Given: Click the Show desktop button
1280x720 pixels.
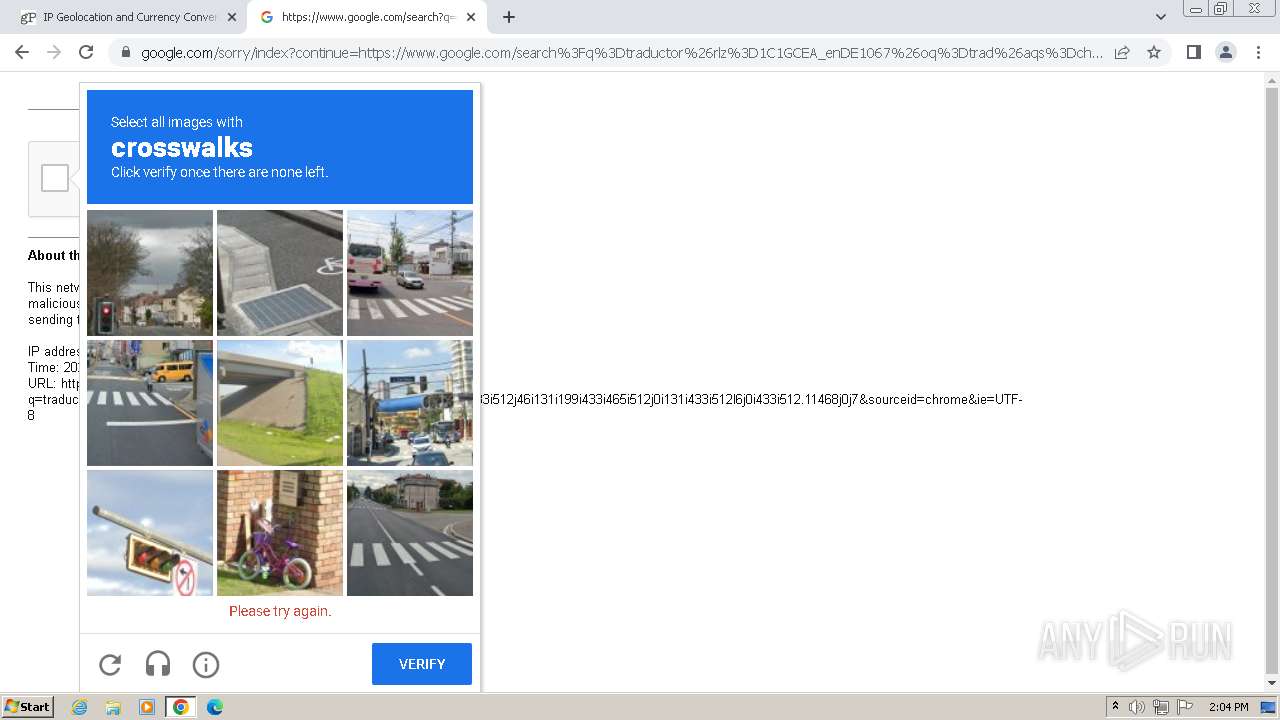Looking at the screenshot, I should pyautogui.click(x=1269, y=707).
